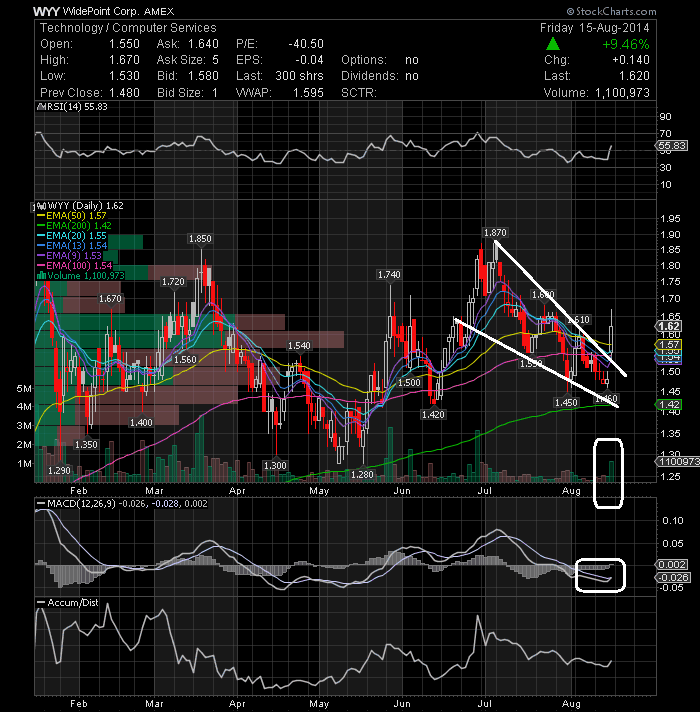Click the 0.002 MACD histogram tag on axis
This screenshot has width=700, height=712.
[672, 564]
